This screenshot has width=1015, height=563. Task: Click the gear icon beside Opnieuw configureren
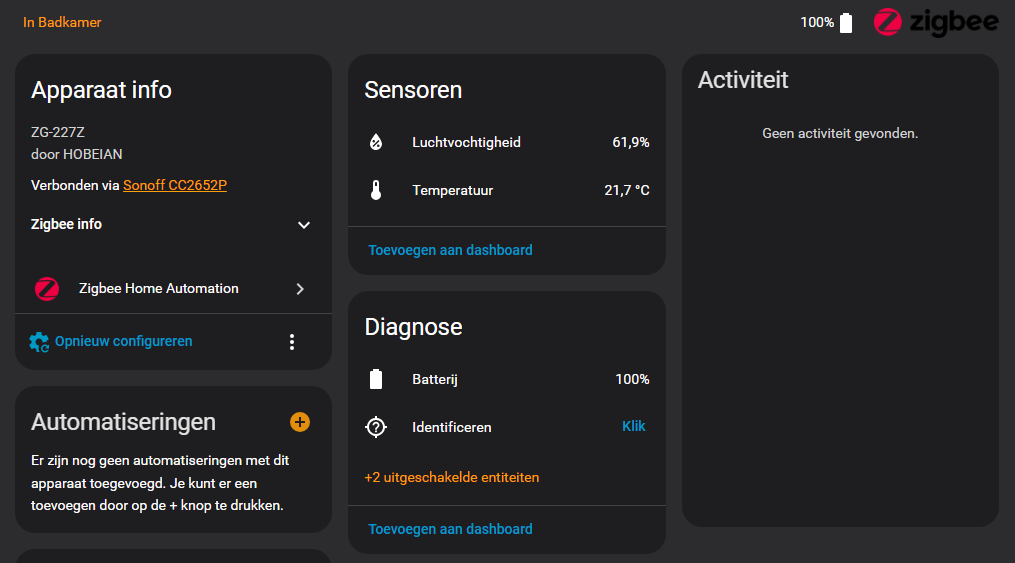[39, 342]
